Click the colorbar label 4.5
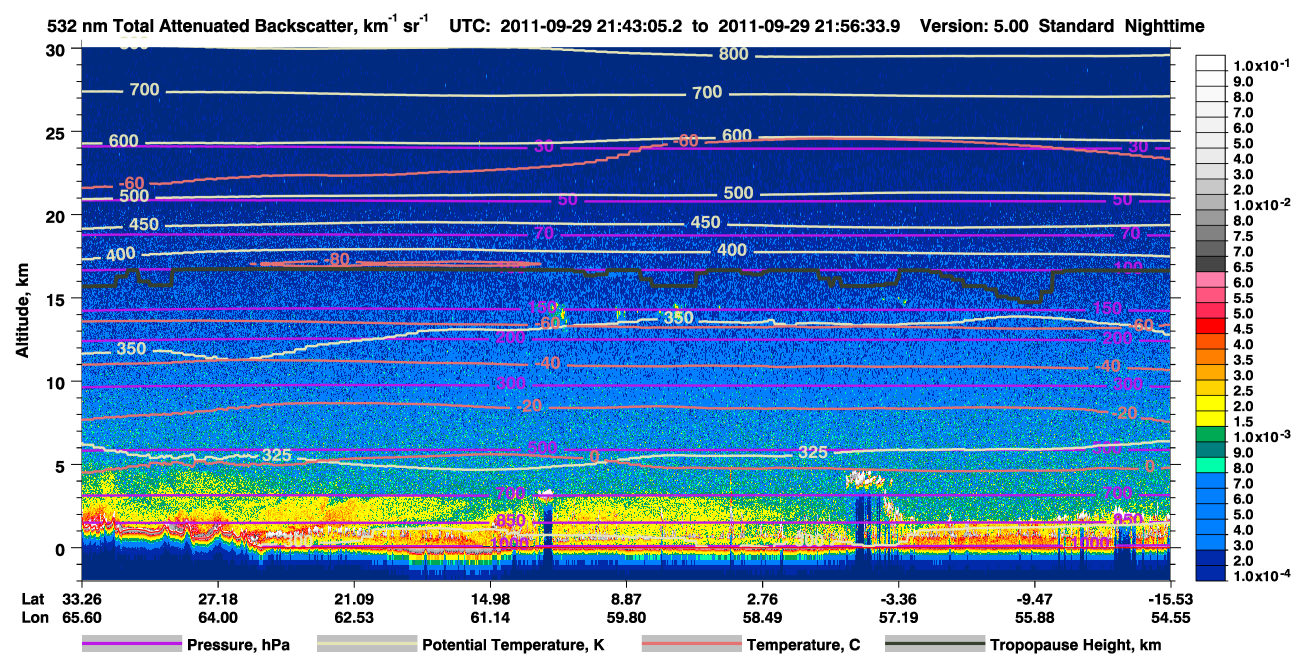 tap(1242, 329)
